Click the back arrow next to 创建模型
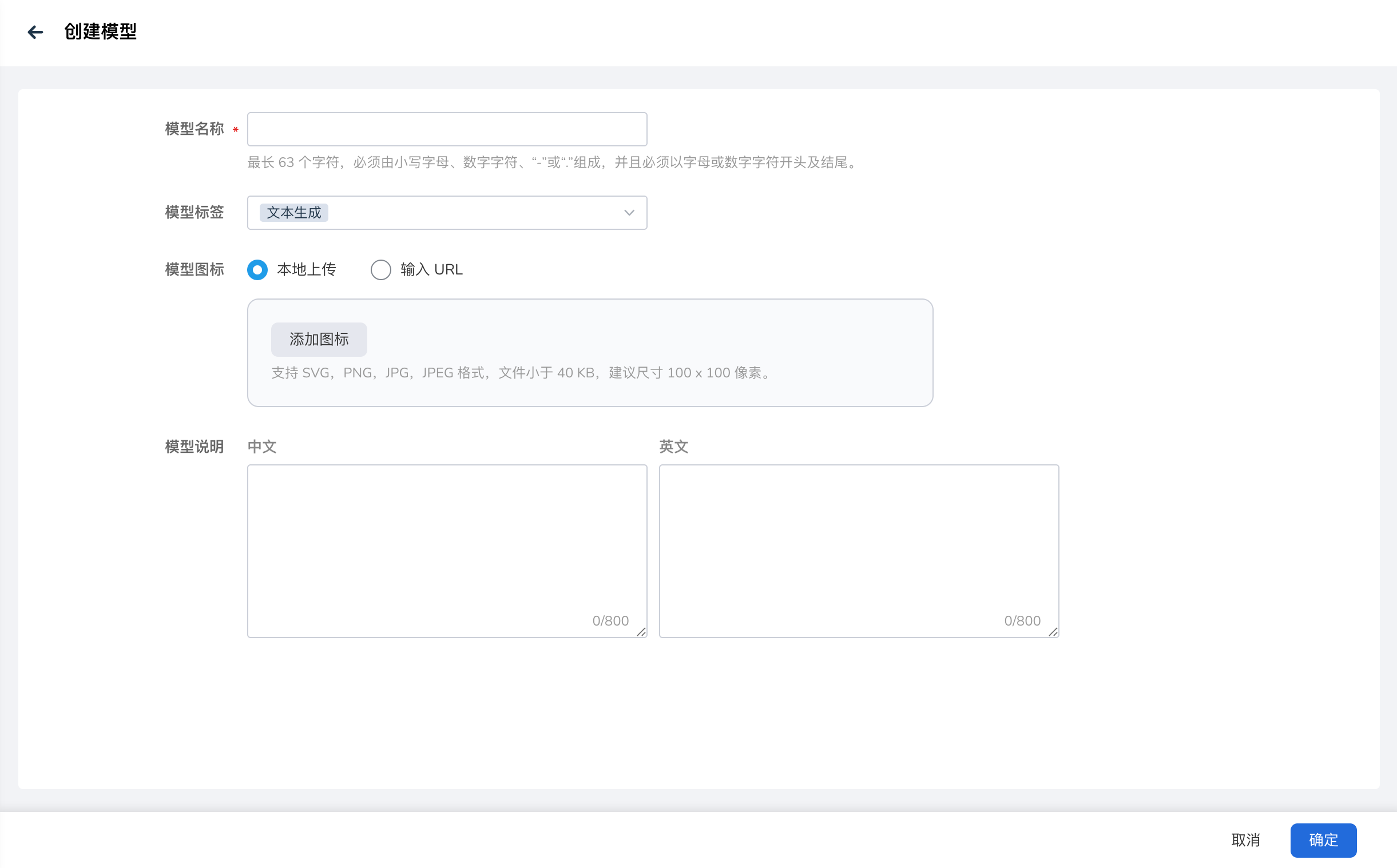 point(35,32)
